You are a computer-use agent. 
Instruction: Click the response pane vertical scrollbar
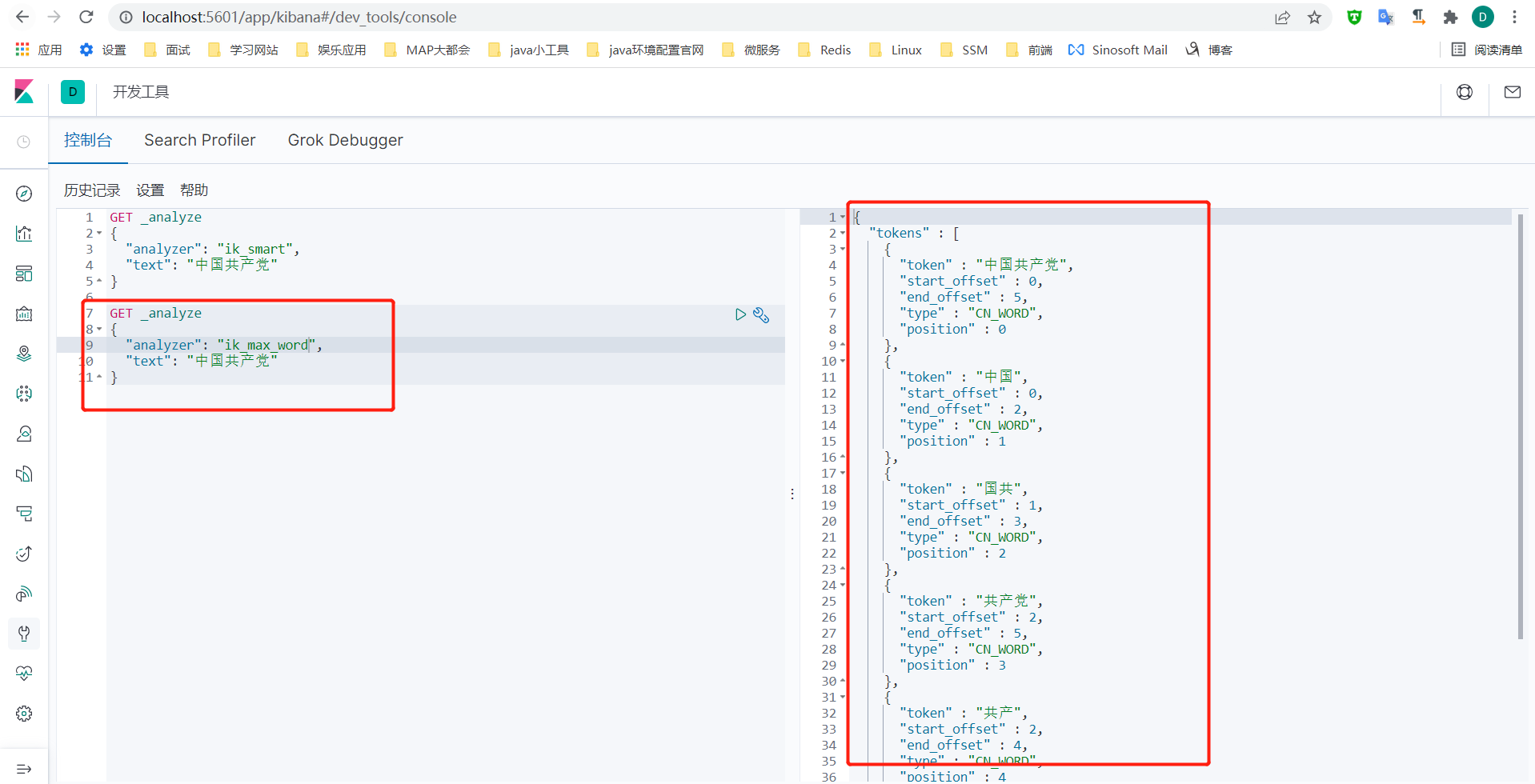[1521, 426]
